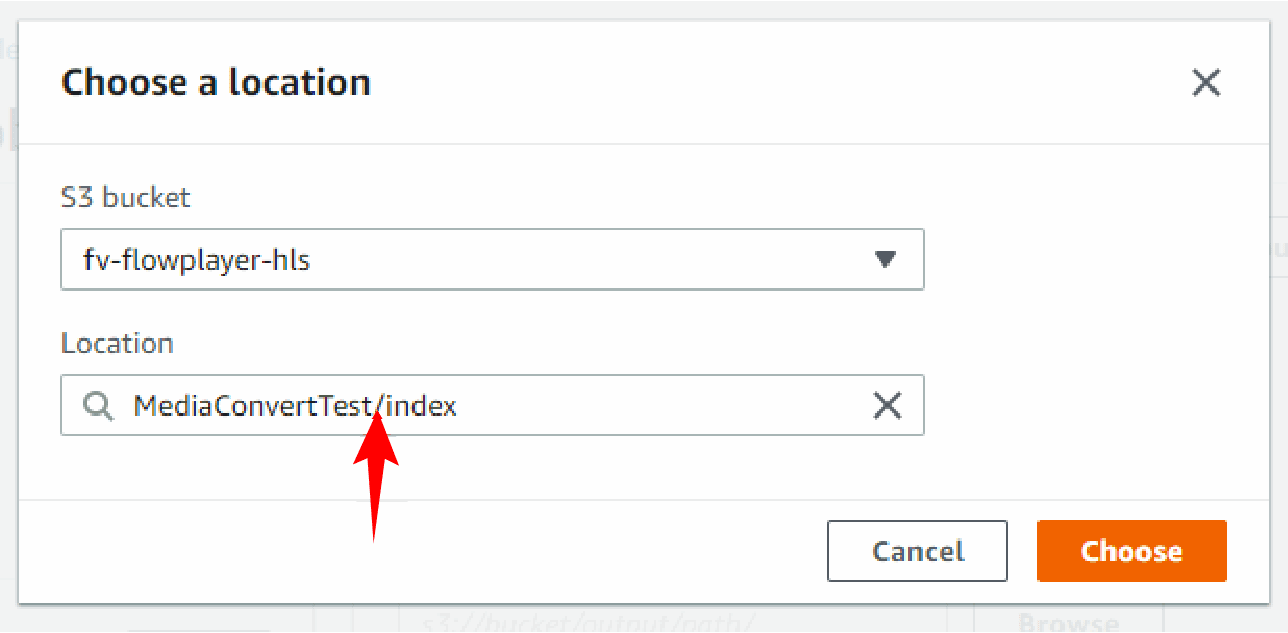This screenshot has width=1288, height=633.
Task: Click the Cancel button
Action: tap(917, 551)
